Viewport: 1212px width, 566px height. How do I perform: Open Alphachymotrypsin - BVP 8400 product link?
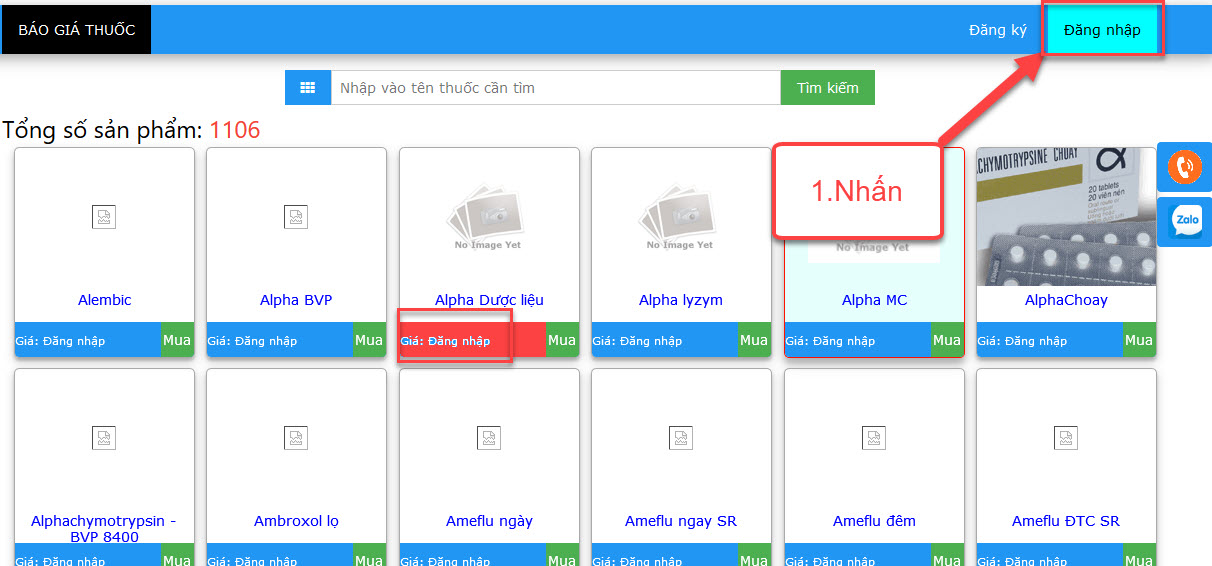point(104,528)
